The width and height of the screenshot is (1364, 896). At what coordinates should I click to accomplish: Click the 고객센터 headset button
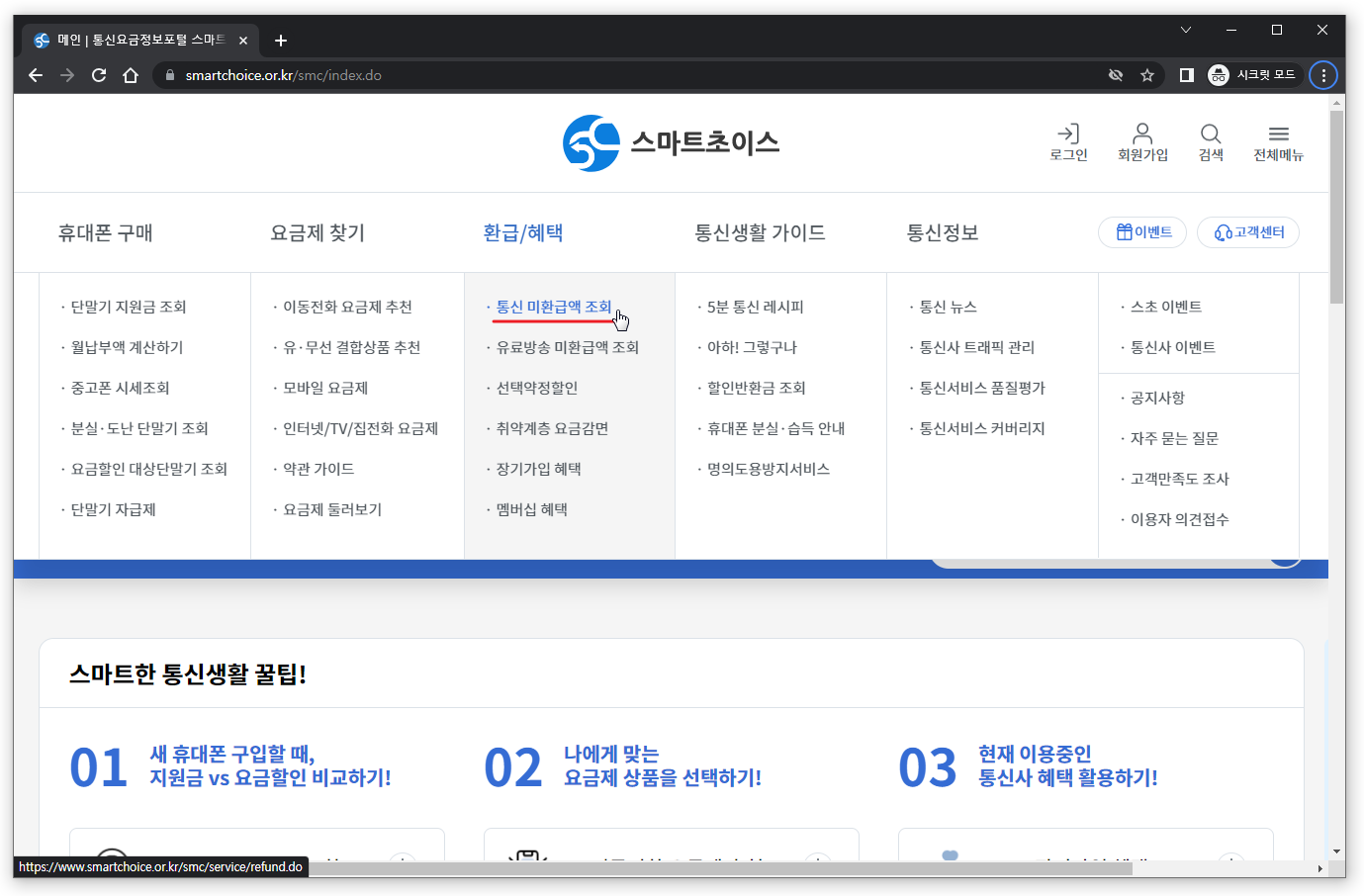pos(1248,232)
